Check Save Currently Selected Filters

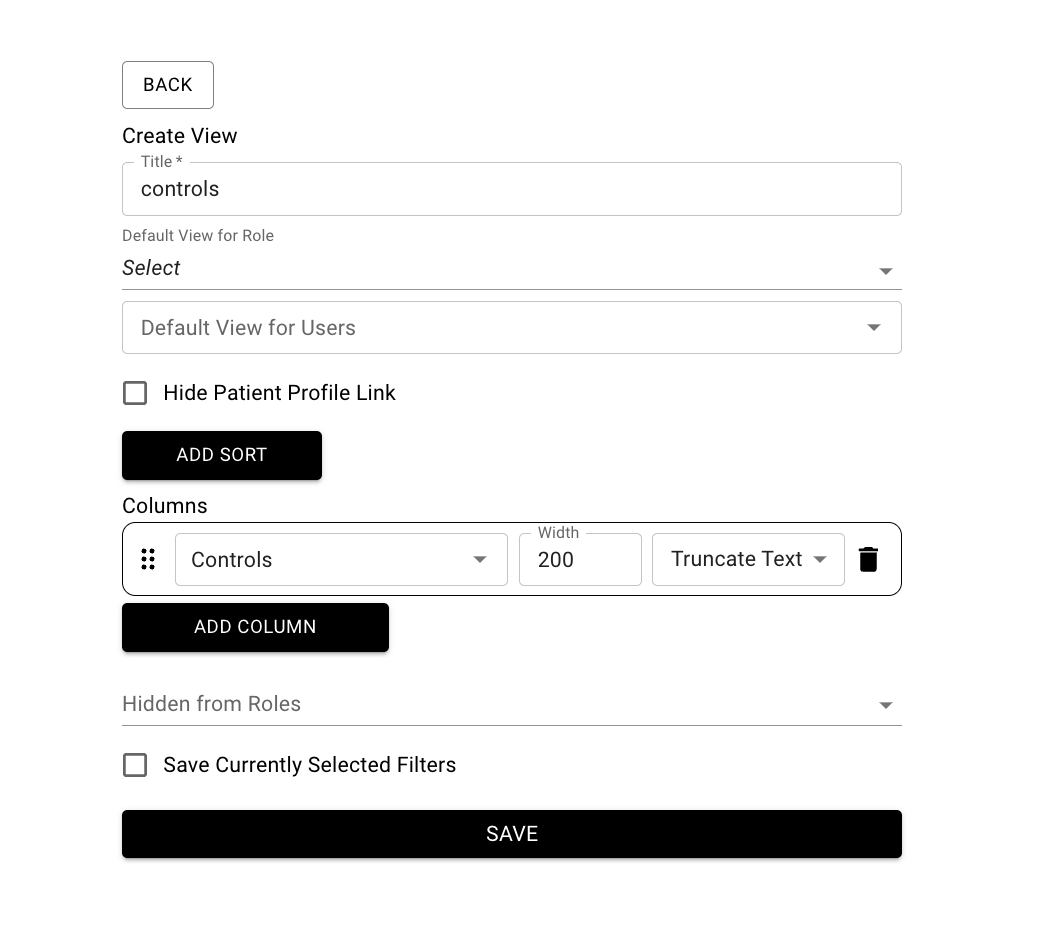pos(135,765)
